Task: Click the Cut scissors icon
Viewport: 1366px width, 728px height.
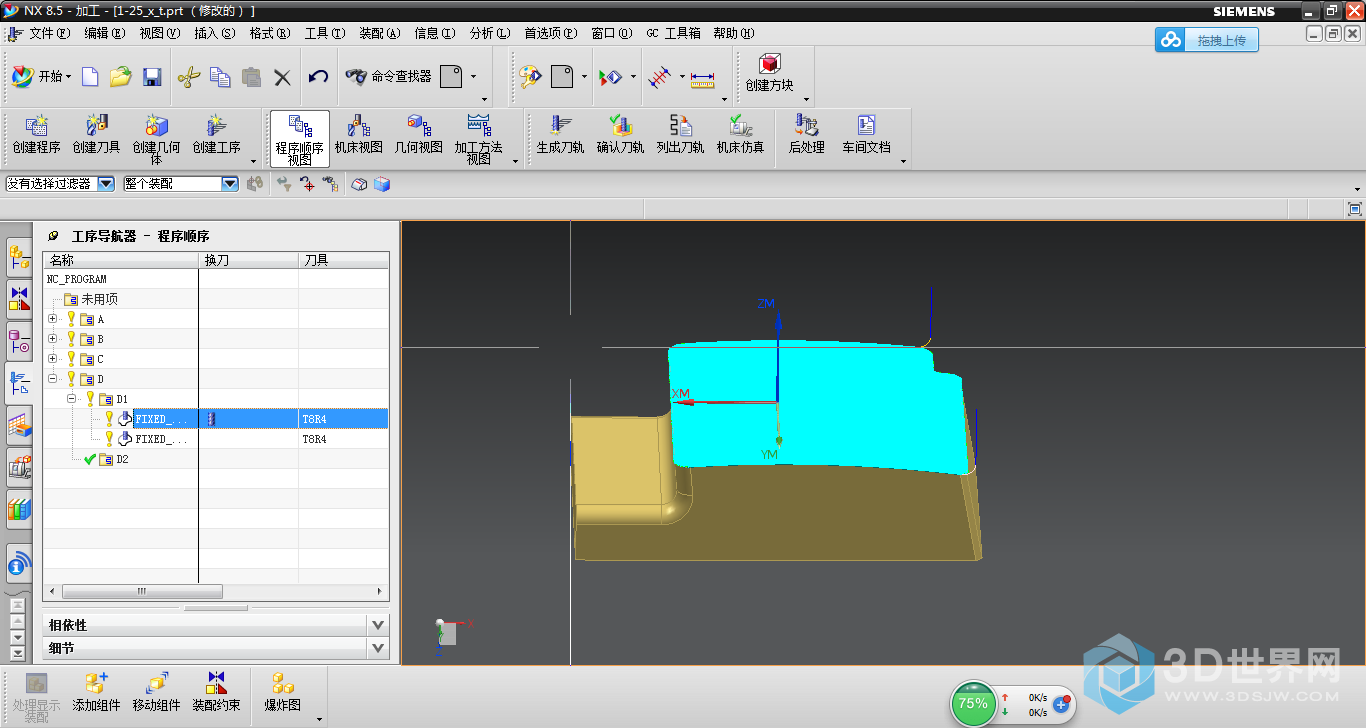Action: [189, 77]
